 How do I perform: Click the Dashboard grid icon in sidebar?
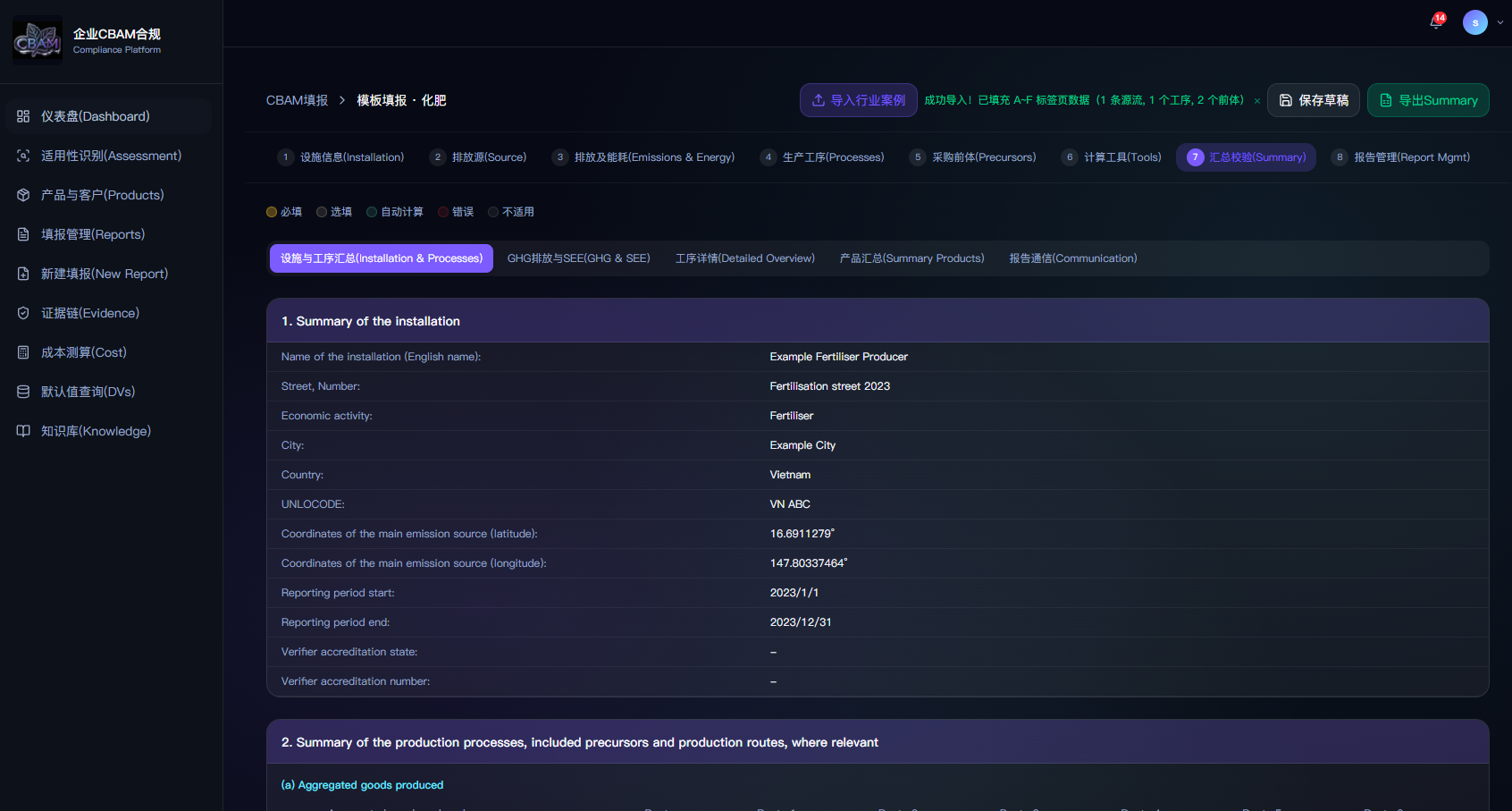coord(23,116)
